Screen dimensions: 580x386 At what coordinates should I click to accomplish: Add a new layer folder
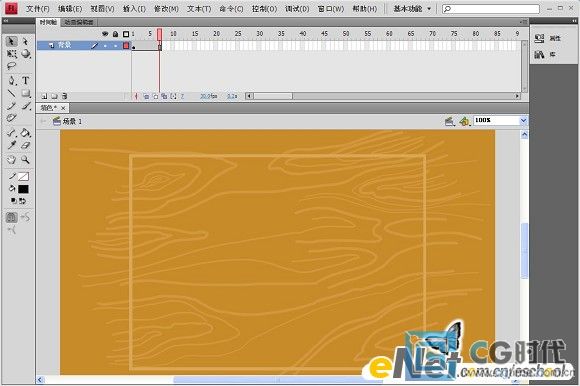coord(54,96)
